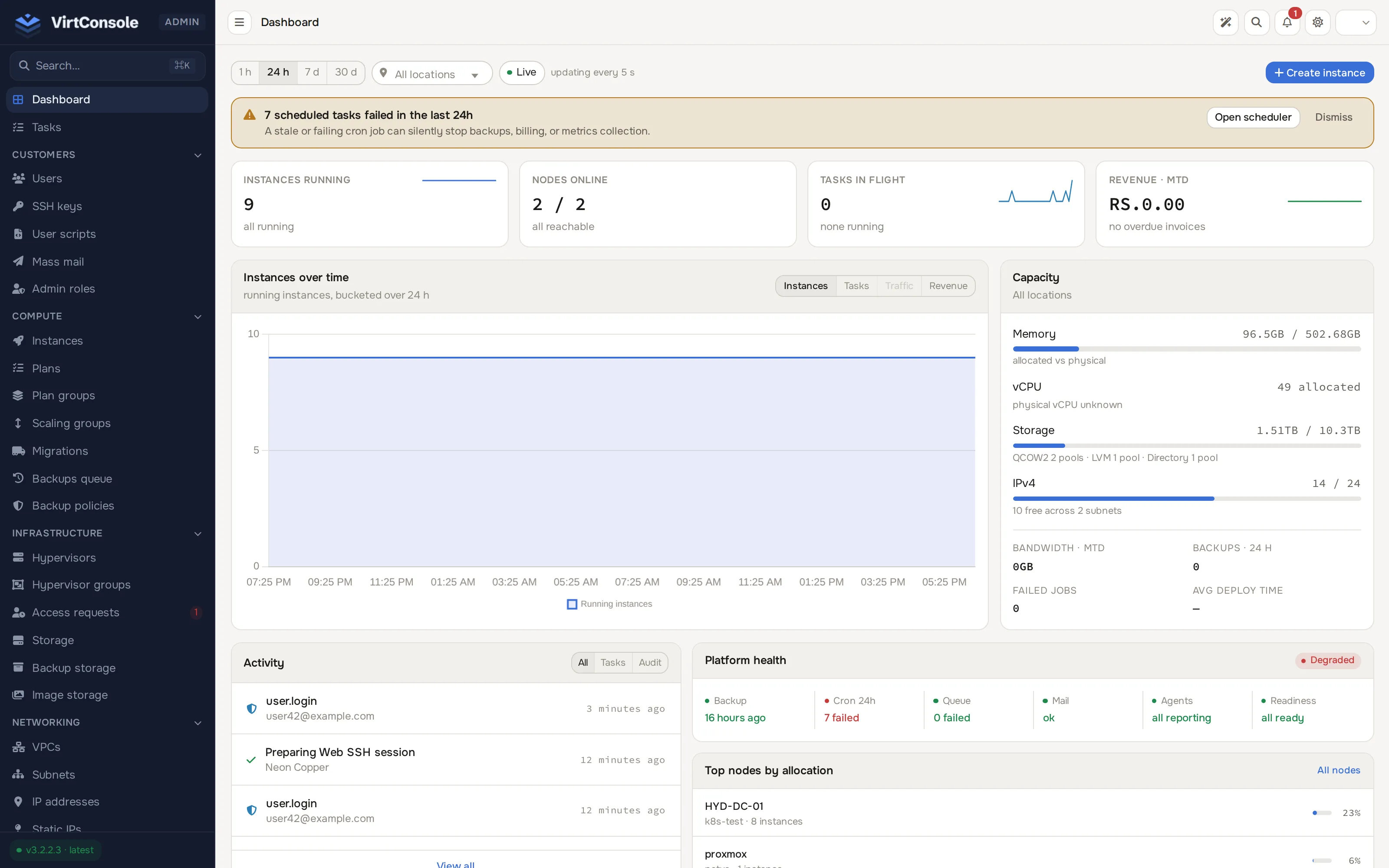Select the 7 d time range

312,72
